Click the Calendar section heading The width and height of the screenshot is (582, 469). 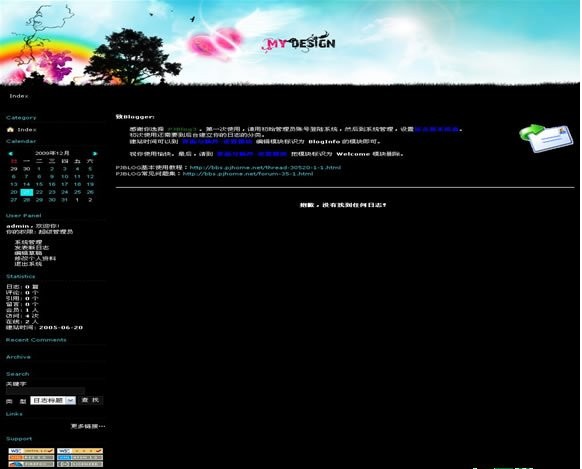(21, 141)
